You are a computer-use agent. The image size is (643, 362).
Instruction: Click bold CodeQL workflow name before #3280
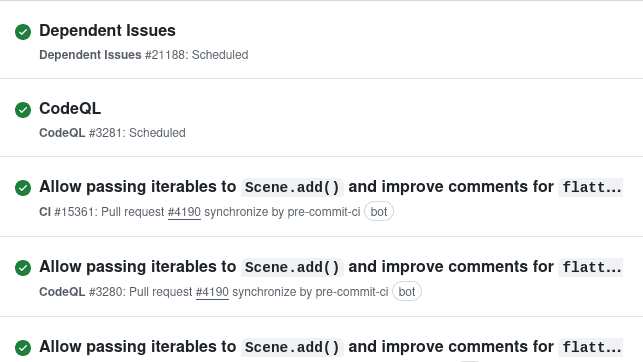[62, 292]
